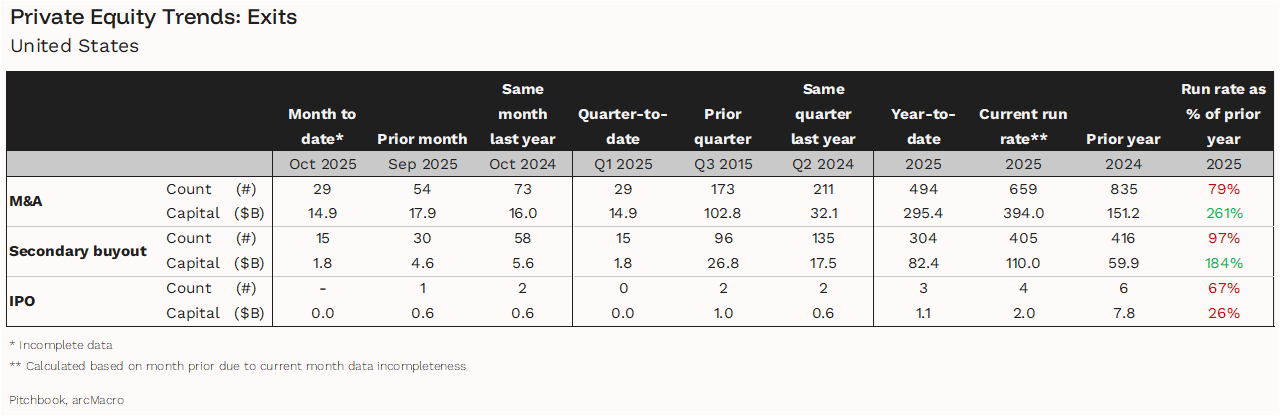The width and height of the screenshot is (1280, 416).
Task: Click the 835 M&A prior year count
Action: (x=1123, y=189)
